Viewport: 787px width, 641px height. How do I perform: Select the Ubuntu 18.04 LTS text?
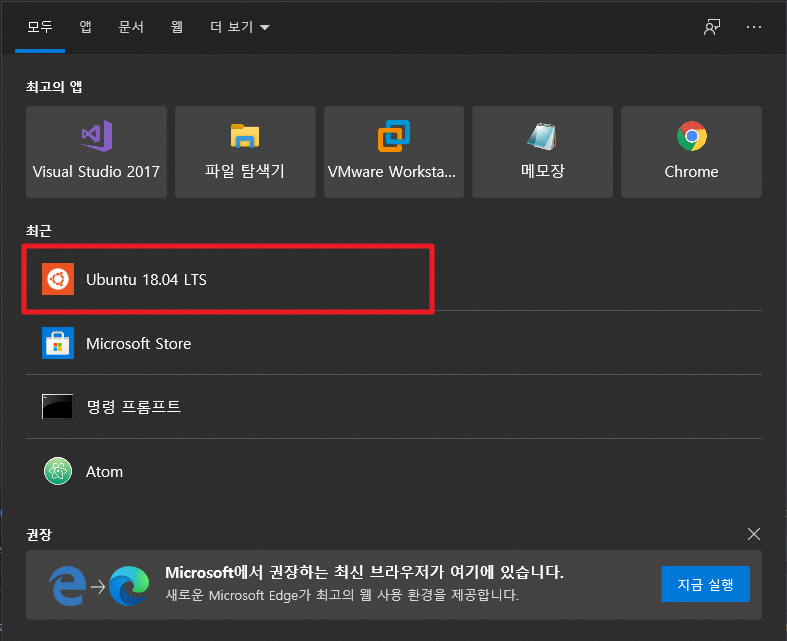pyautogui.click(x=146, y=280)
